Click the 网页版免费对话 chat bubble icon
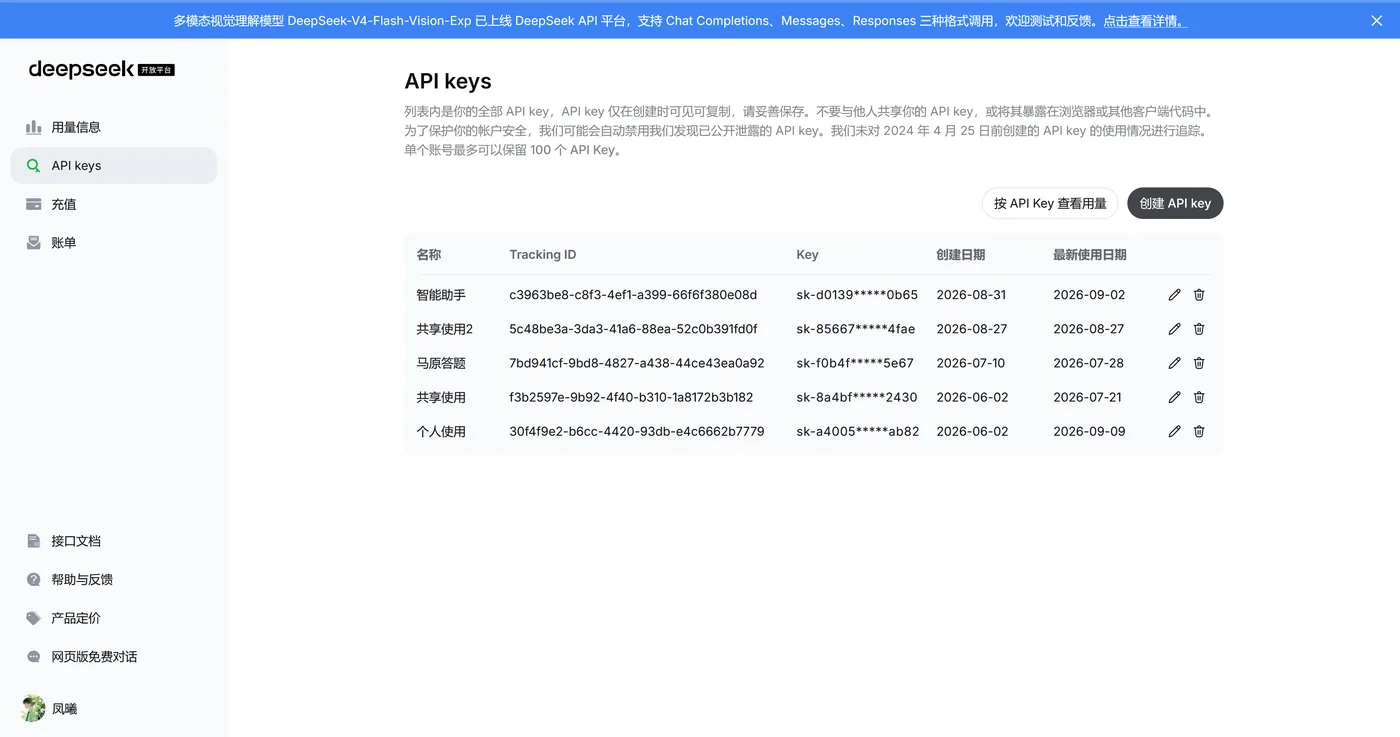The height and width of the screenshot is (737, 1400). [33, 657]
